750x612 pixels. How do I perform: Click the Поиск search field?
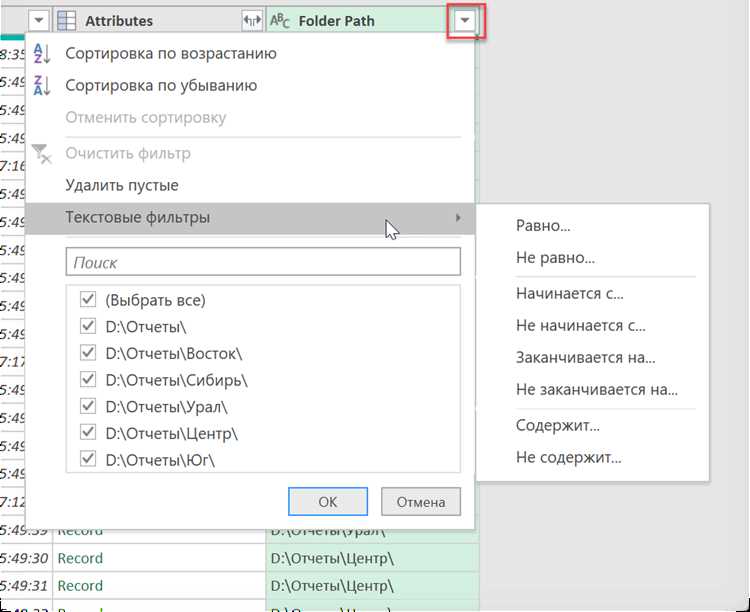(x=263, y=262)
